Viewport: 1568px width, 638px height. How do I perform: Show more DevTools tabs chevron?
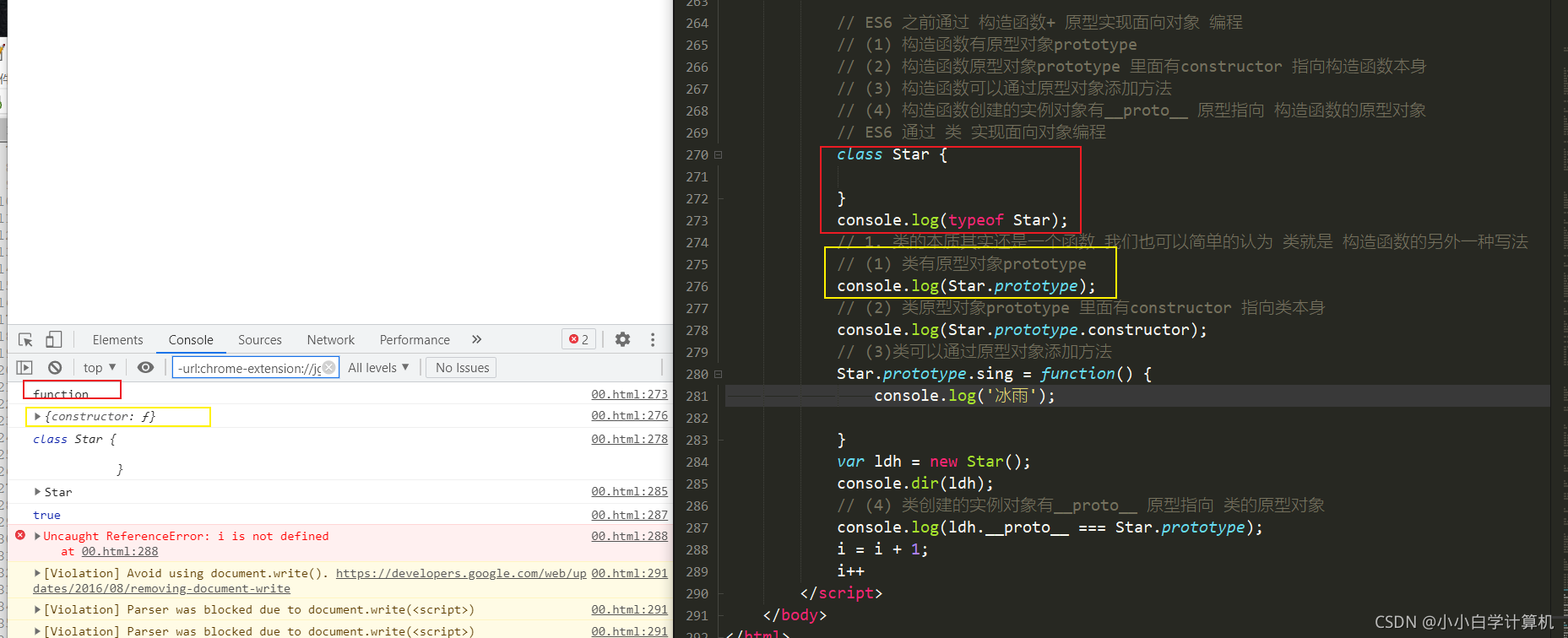476,339
